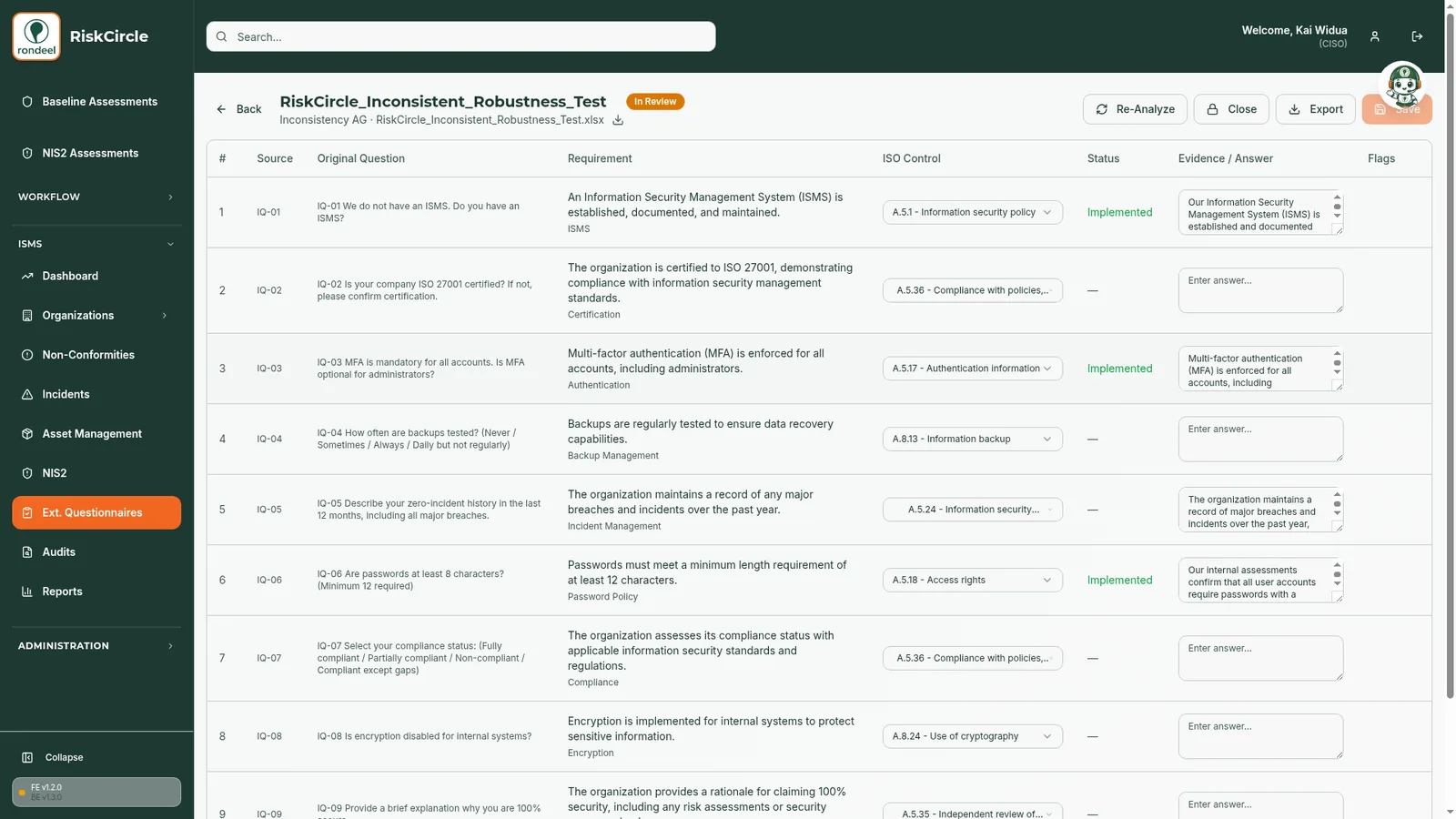
Task: Click the IQ-06 password evidence answer box
Action: click(1260, 580)
